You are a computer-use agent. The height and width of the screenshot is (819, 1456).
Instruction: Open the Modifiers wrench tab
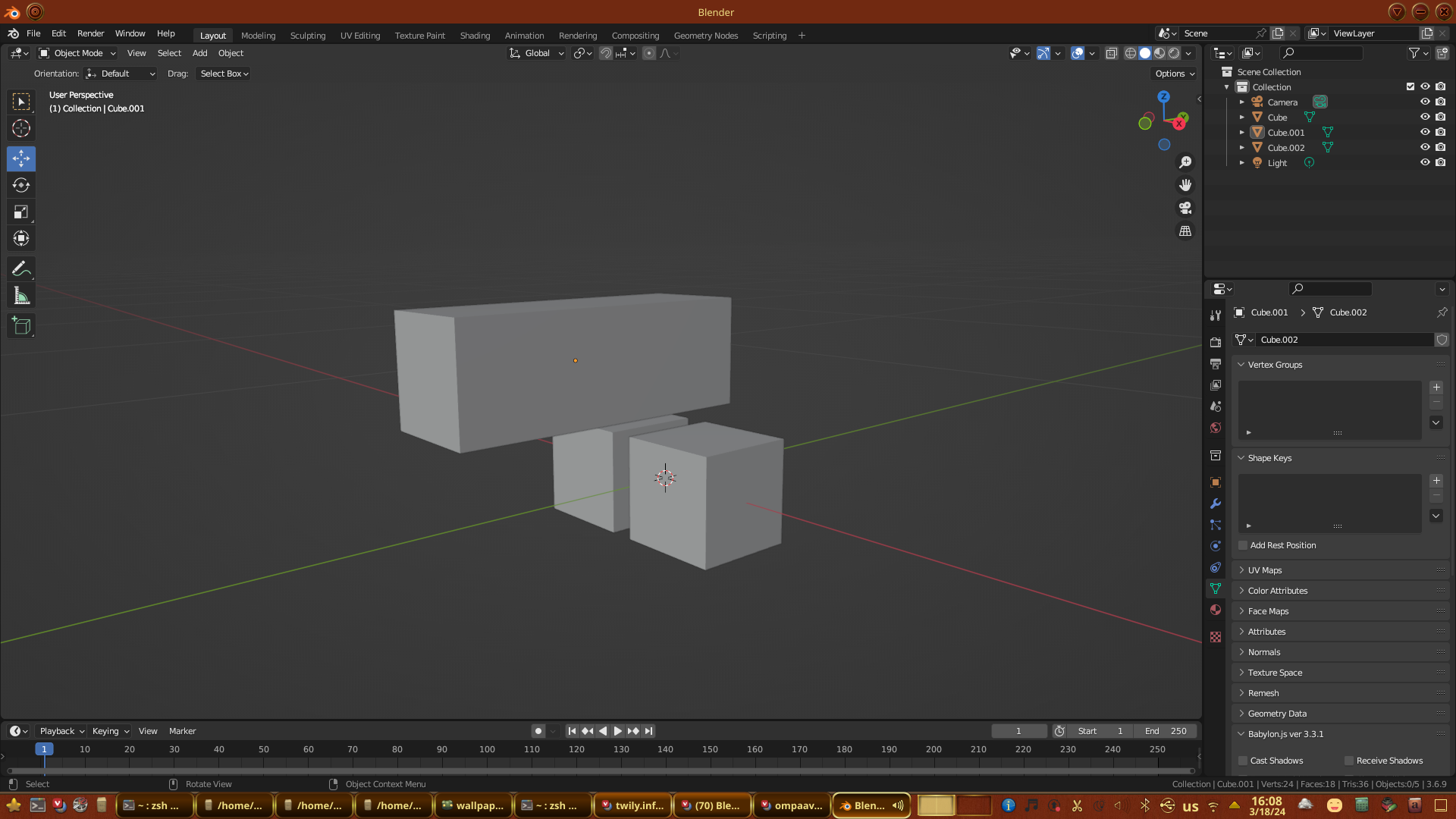pyautogui.click(x=1216, y=504)
